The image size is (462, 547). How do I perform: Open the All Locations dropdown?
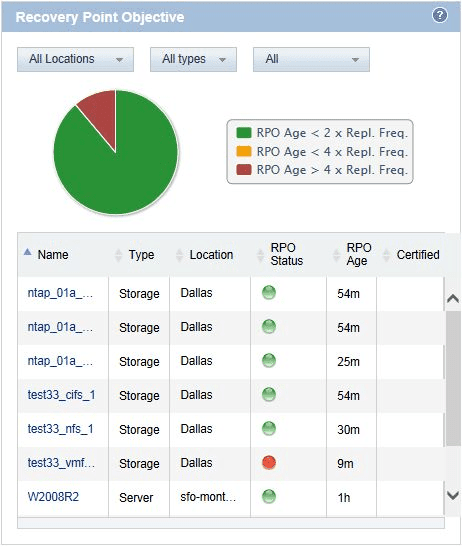click(75, 59)
